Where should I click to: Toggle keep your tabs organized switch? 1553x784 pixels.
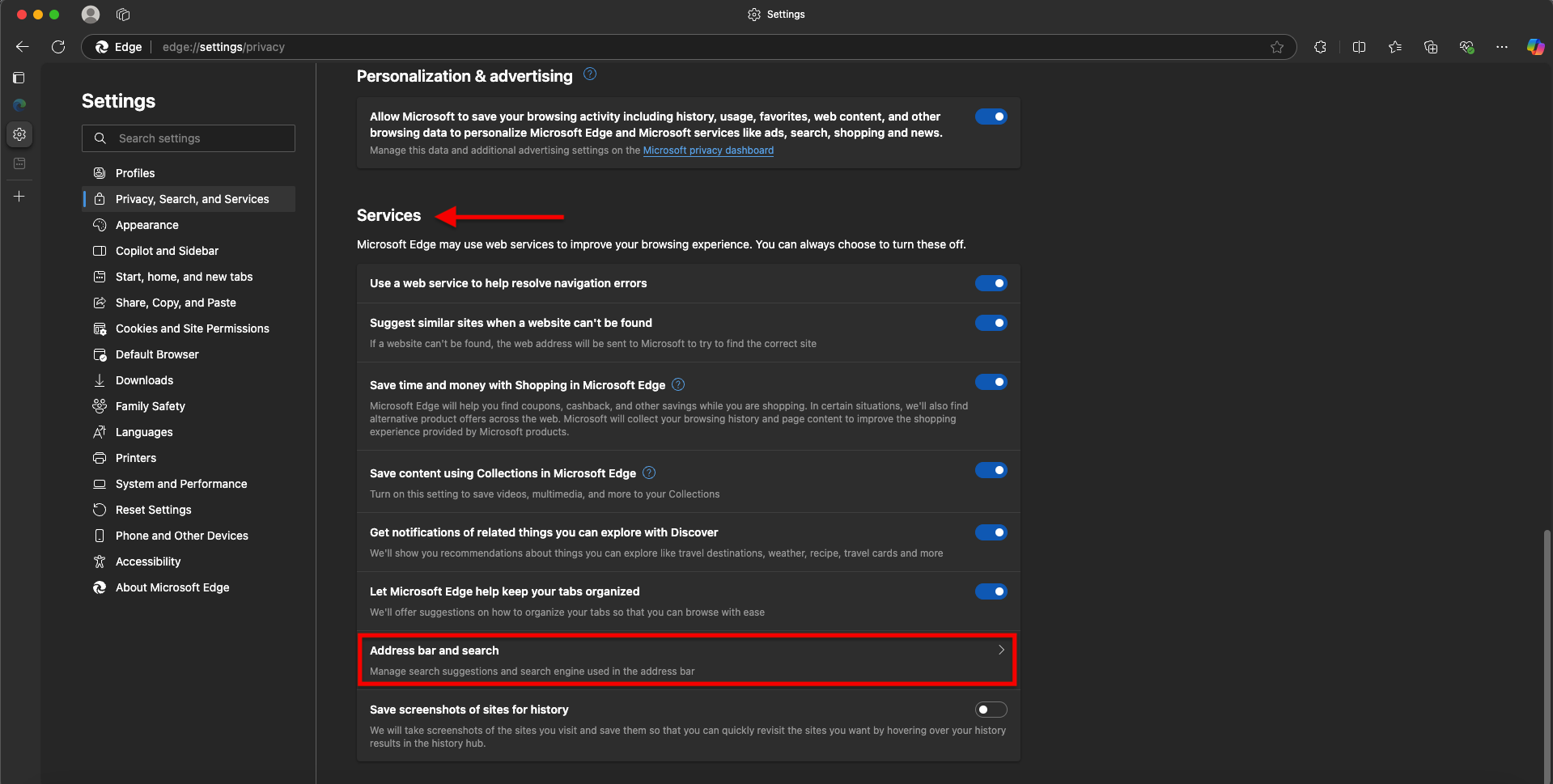991,591
